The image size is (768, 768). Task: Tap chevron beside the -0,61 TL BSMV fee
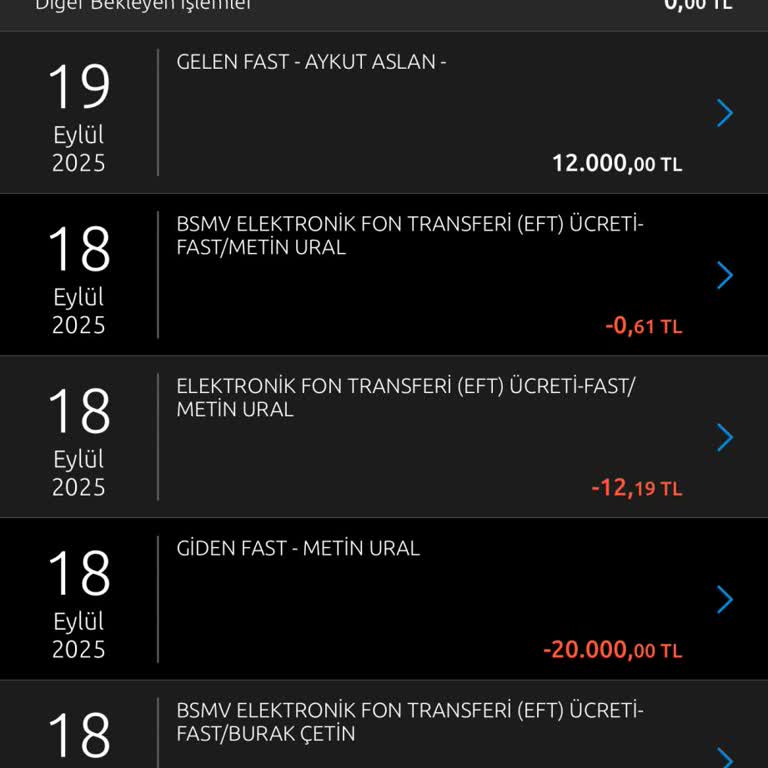[x=725, y=275]
